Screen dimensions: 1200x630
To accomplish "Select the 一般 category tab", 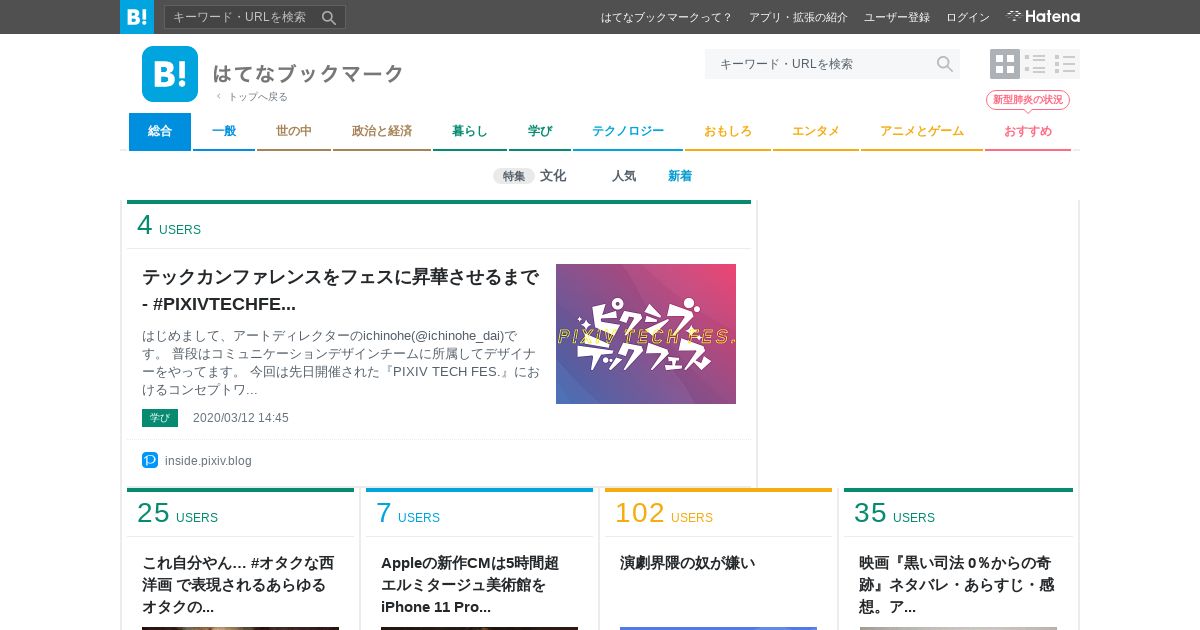I will 224,131.
